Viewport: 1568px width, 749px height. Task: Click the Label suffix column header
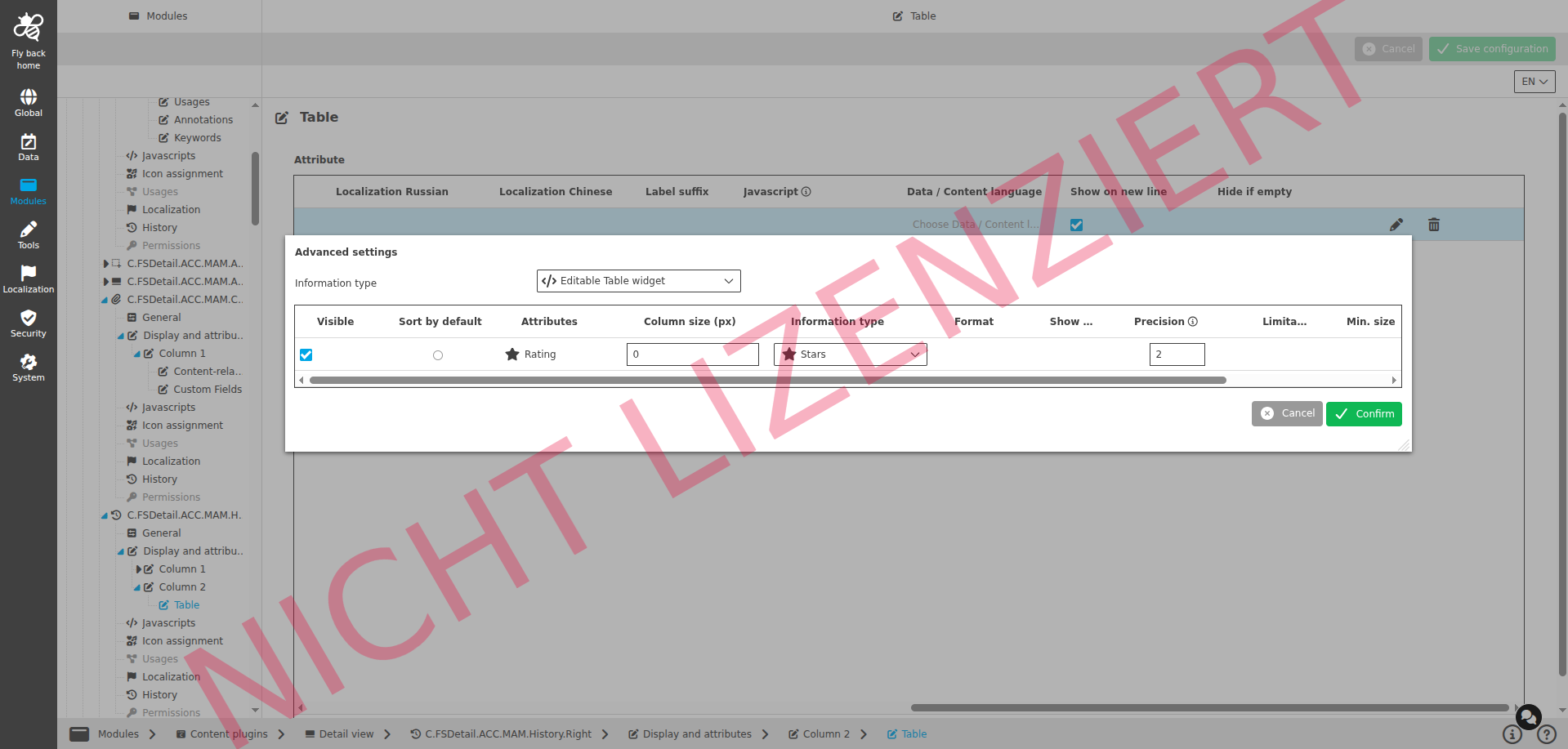[677, 192]
